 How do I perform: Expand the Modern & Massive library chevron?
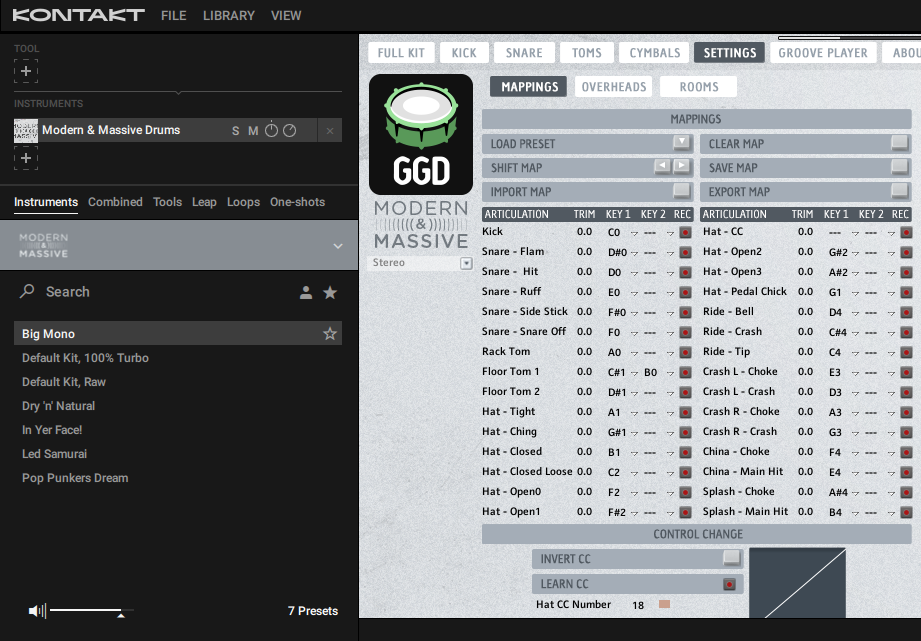pos(338,246)
